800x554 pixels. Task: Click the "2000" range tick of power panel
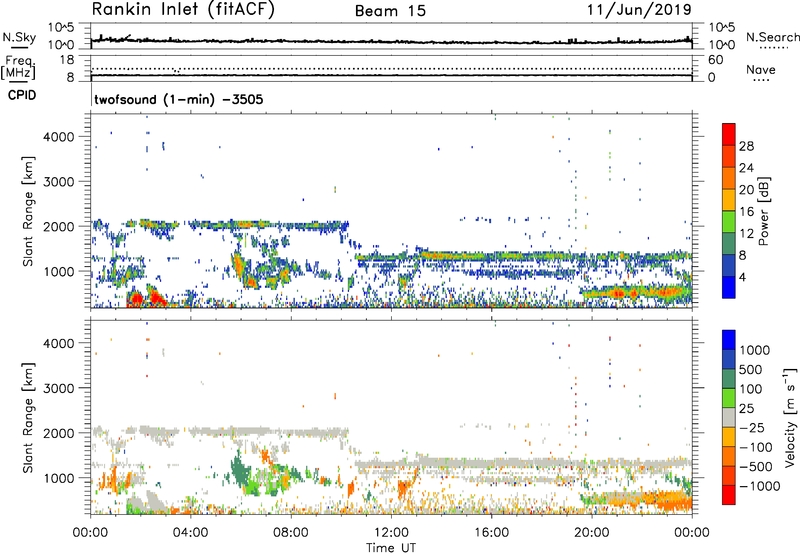[x=58, y=226]
